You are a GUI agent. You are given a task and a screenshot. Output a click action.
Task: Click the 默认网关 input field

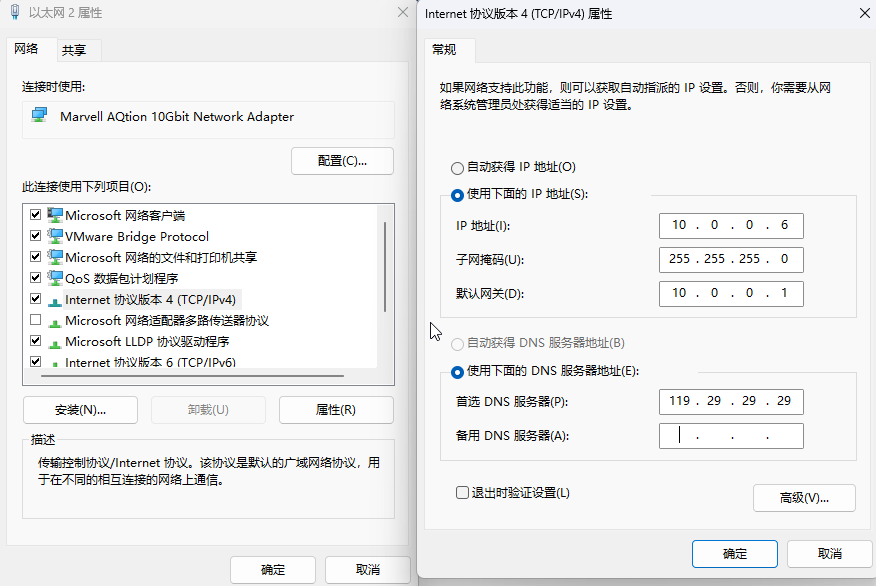[x=731, y=294]
